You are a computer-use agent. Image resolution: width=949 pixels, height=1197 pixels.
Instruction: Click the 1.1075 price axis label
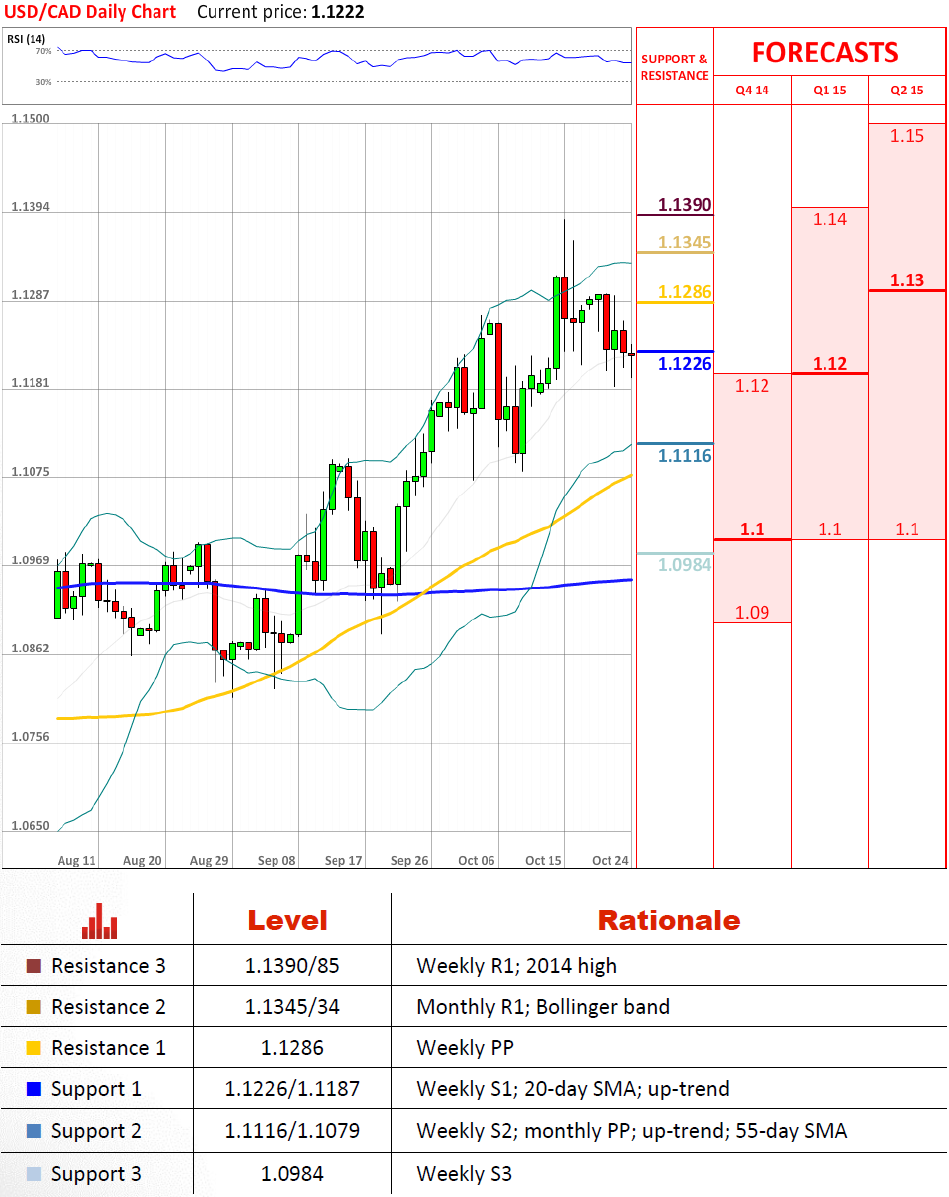pyautogui.click(x=31, y=471)
